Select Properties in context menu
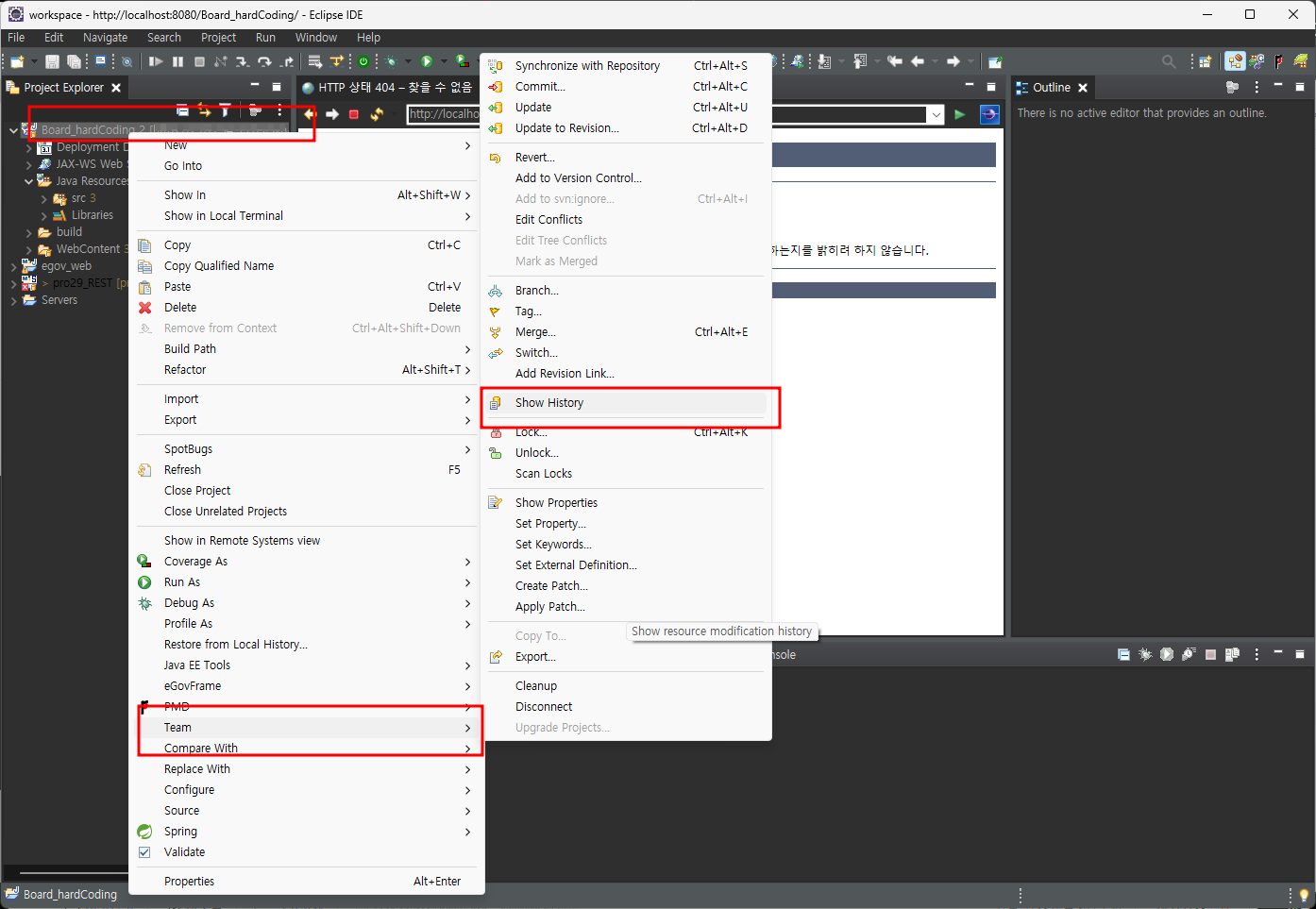This screenshot has height=909, width=1316. point(306,882)
